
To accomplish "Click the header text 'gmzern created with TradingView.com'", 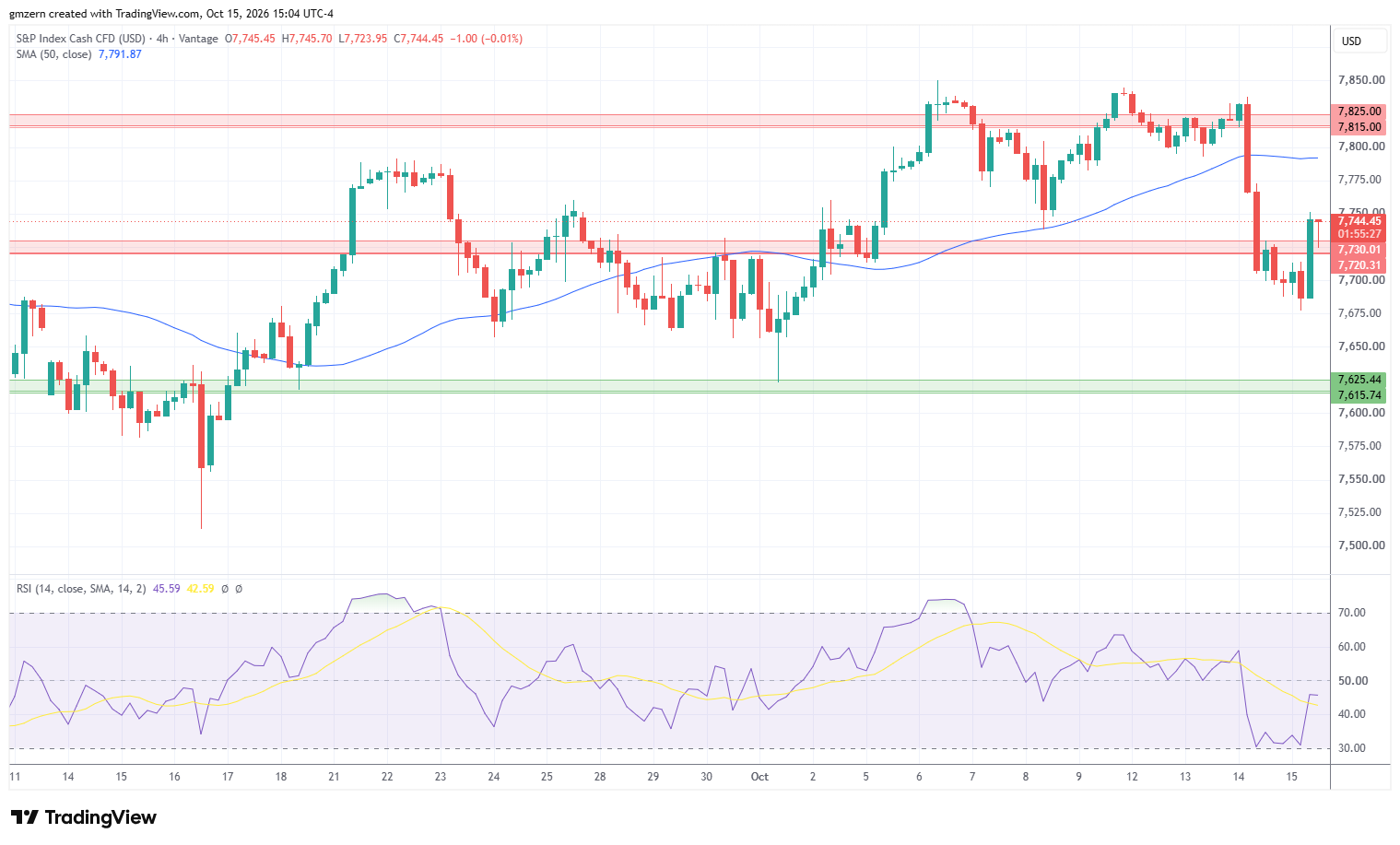I will tap(105, 14).
